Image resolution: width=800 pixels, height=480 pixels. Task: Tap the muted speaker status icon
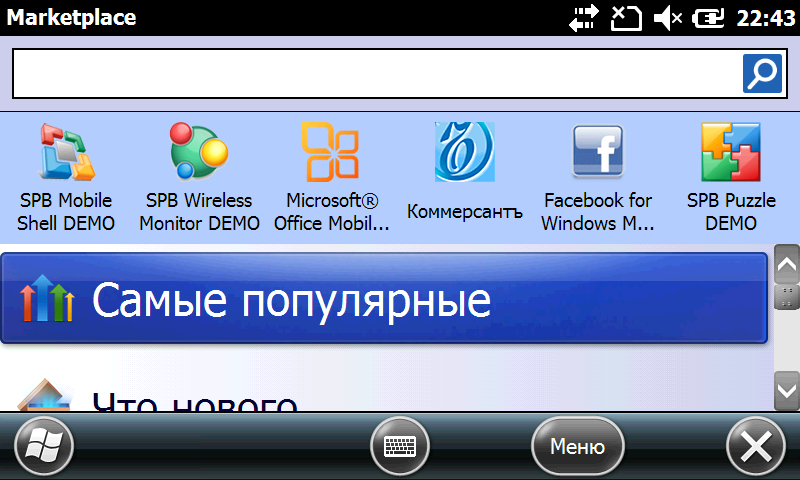(x=668, y=19)
